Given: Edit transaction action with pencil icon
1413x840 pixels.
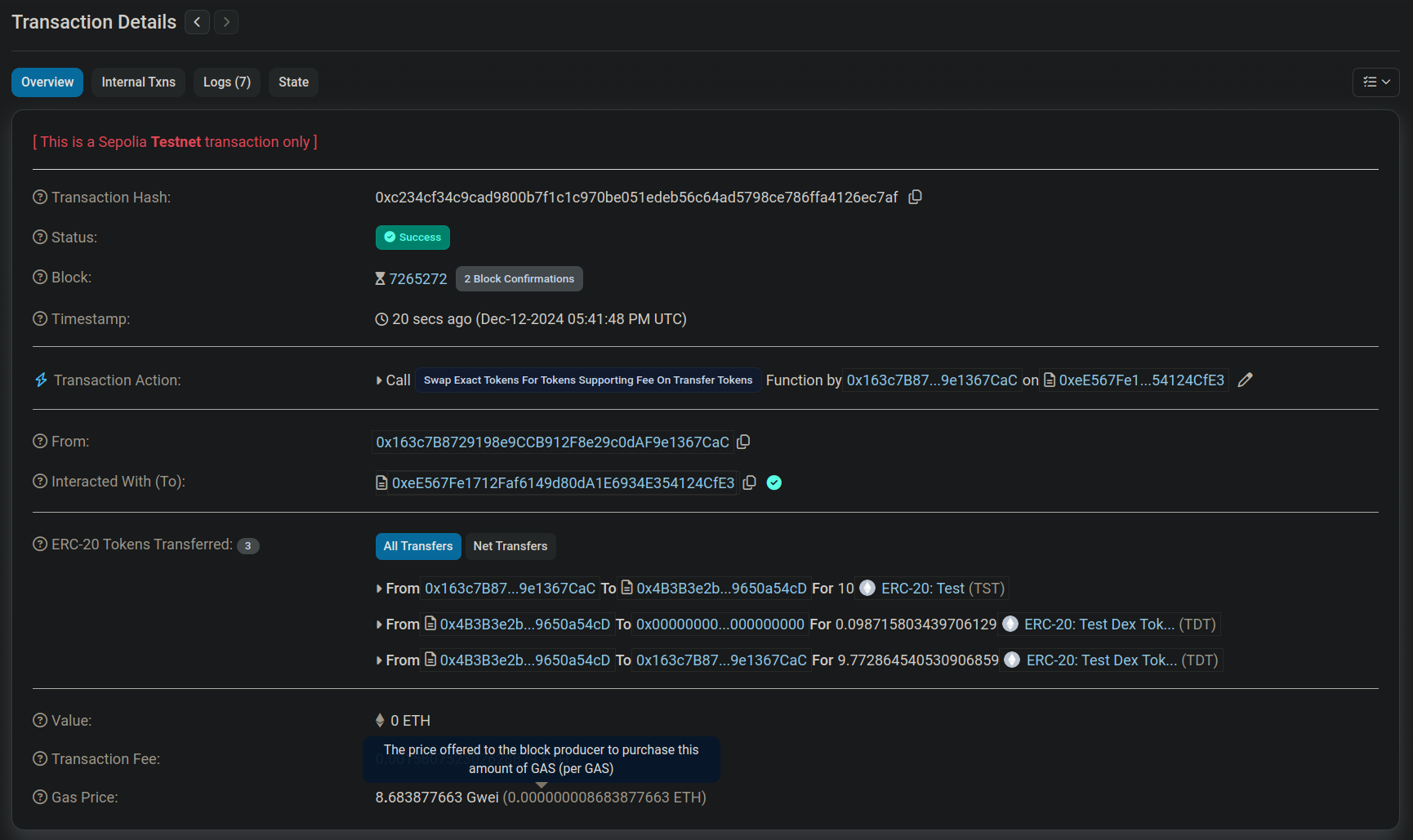Looking at the screenshot, I should pyautogui.click(x=1245, y=380).
